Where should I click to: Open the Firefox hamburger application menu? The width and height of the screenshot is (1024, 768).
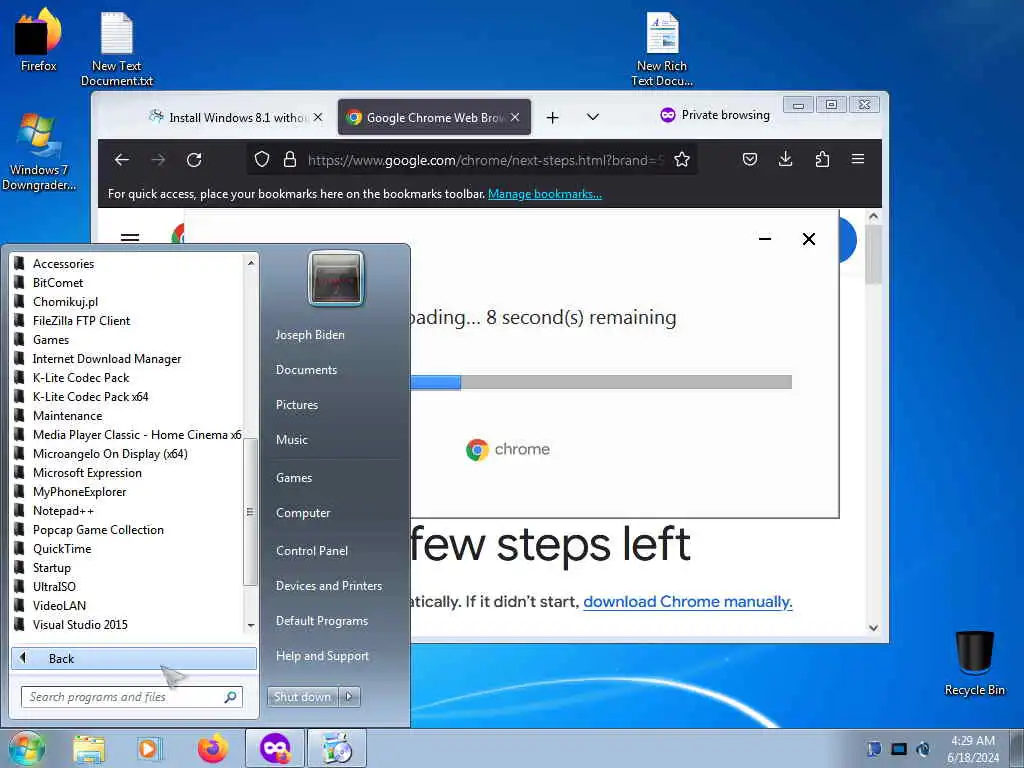click(858, 159)
